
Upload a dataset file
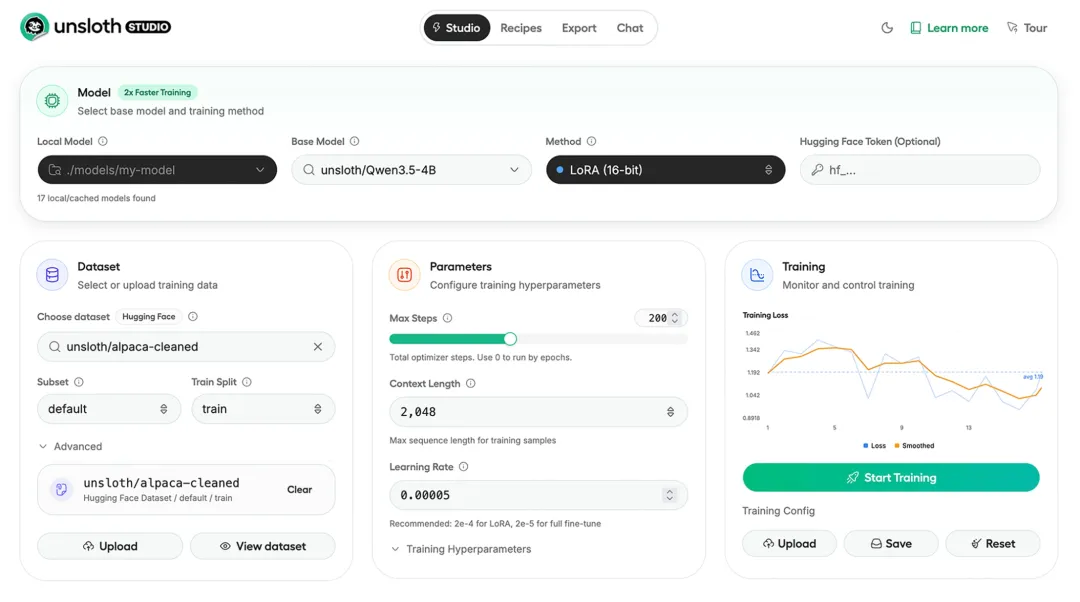(110, 546)
